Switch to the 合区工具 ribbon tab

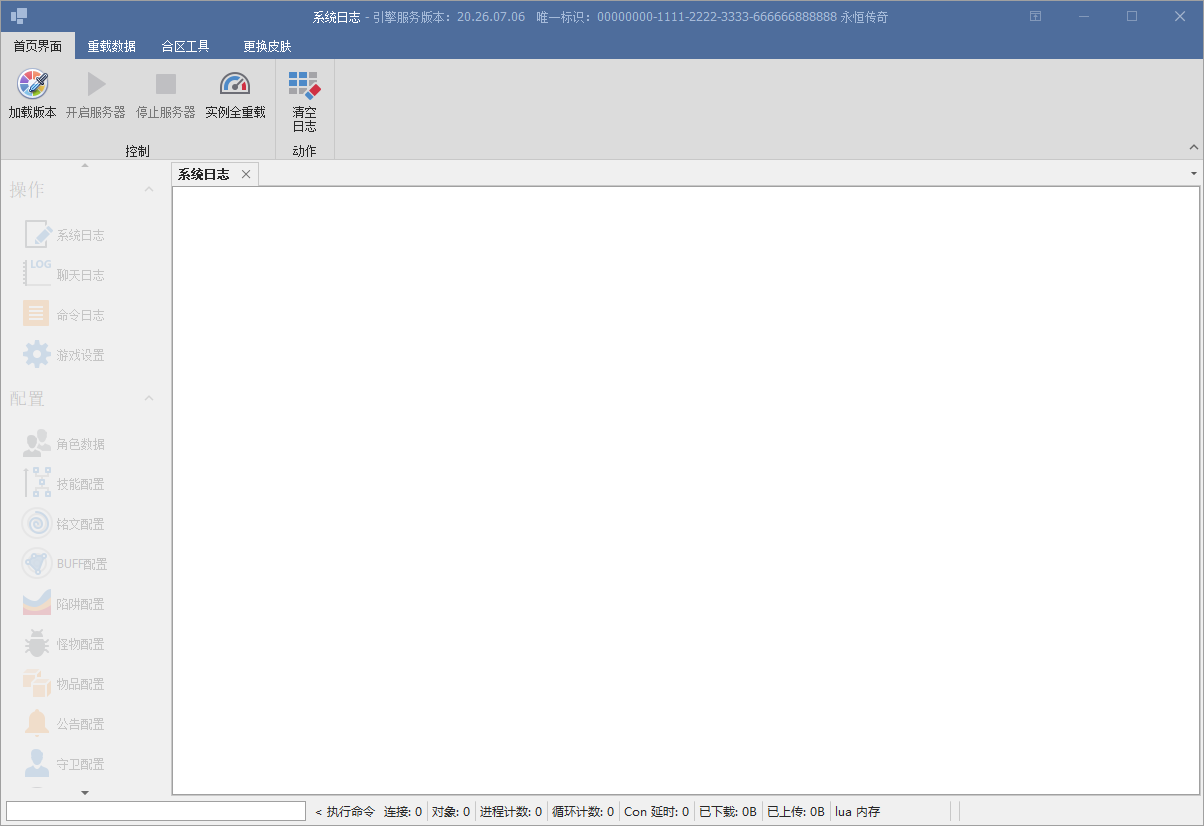click(185, 46)
